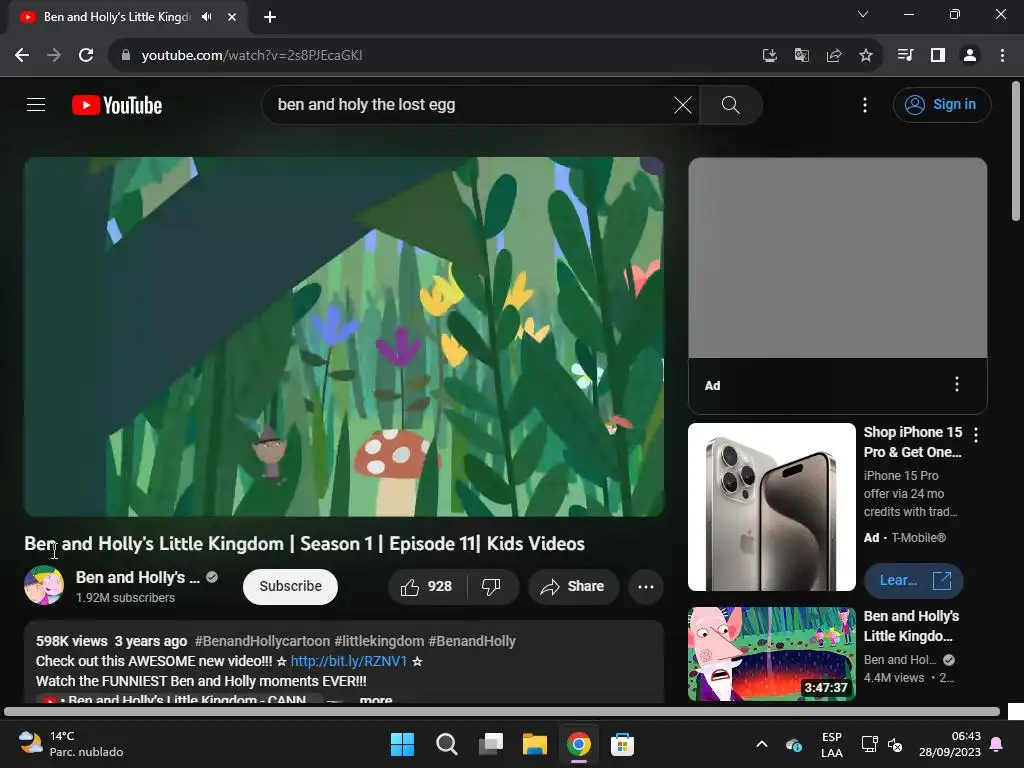The height and width of the screenshot is (768, 1024).
Task: Click the address bar URL
Action: [252, 56]
